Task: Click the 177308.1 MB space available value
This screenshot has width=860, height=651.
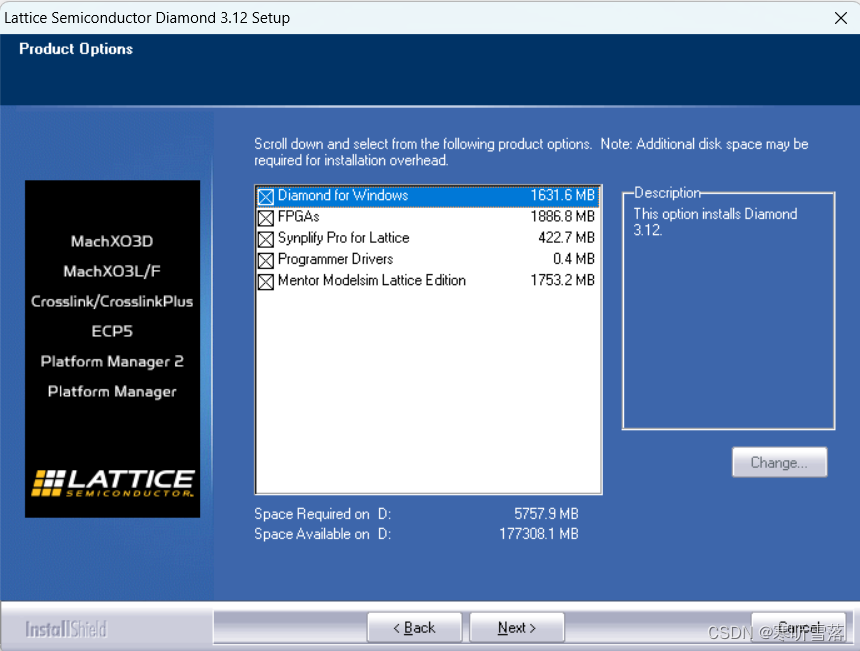Action: click(x=539, y=534)
